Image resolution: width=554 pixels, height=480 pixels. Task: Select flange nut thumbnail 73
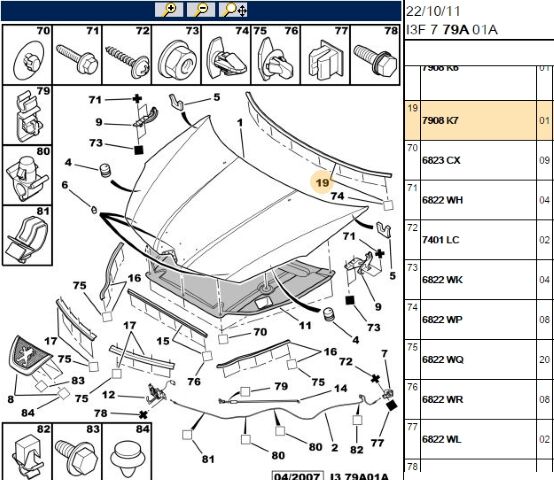(176, 54)
